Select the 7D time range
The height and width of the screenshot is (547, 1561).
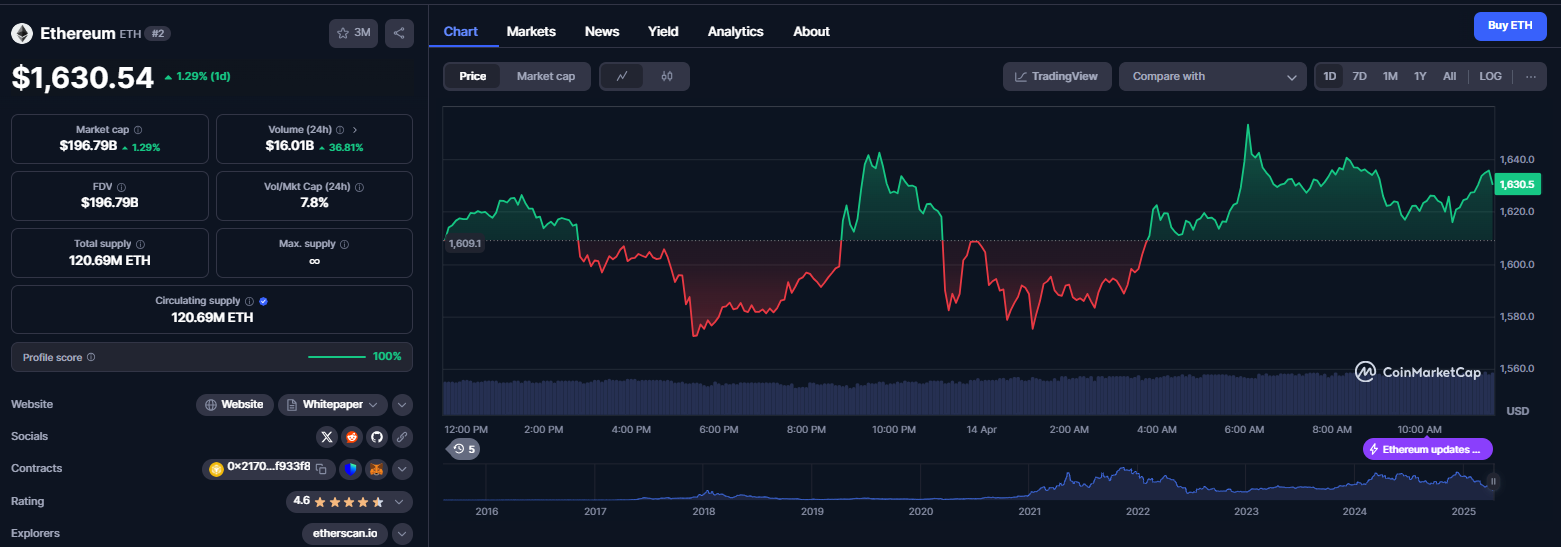point(1360,76)
